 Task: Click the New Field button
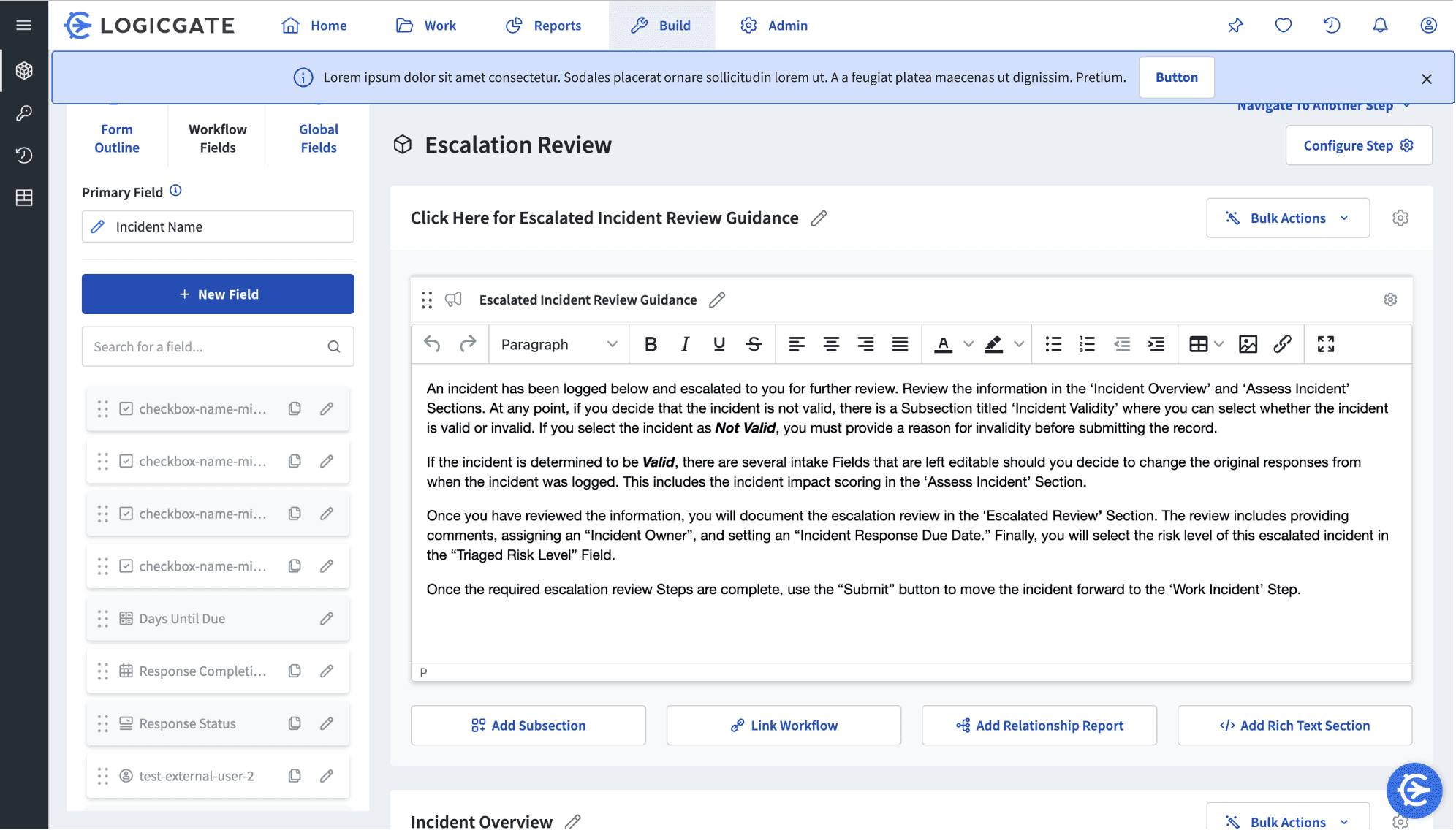(x=218, y=294)
